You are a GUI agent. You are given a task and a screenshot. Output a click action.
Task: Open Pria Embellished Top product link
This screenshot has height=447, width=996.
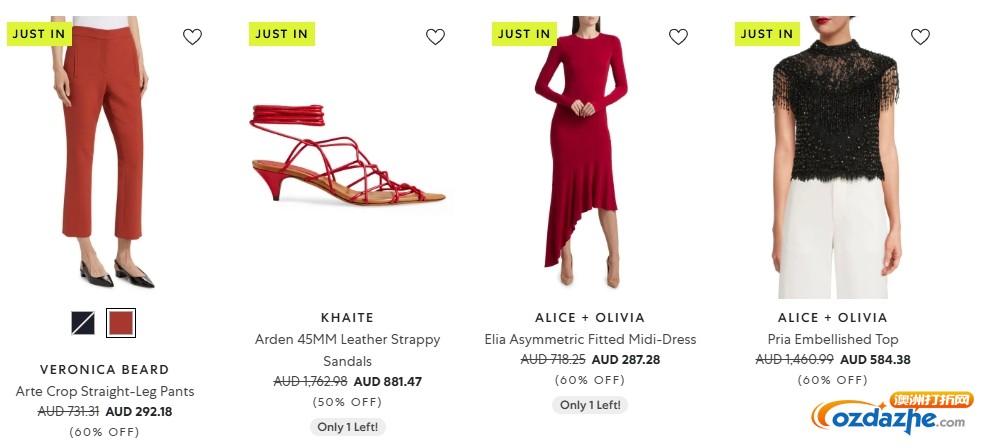pyautogui.click(x=833, y=339)
